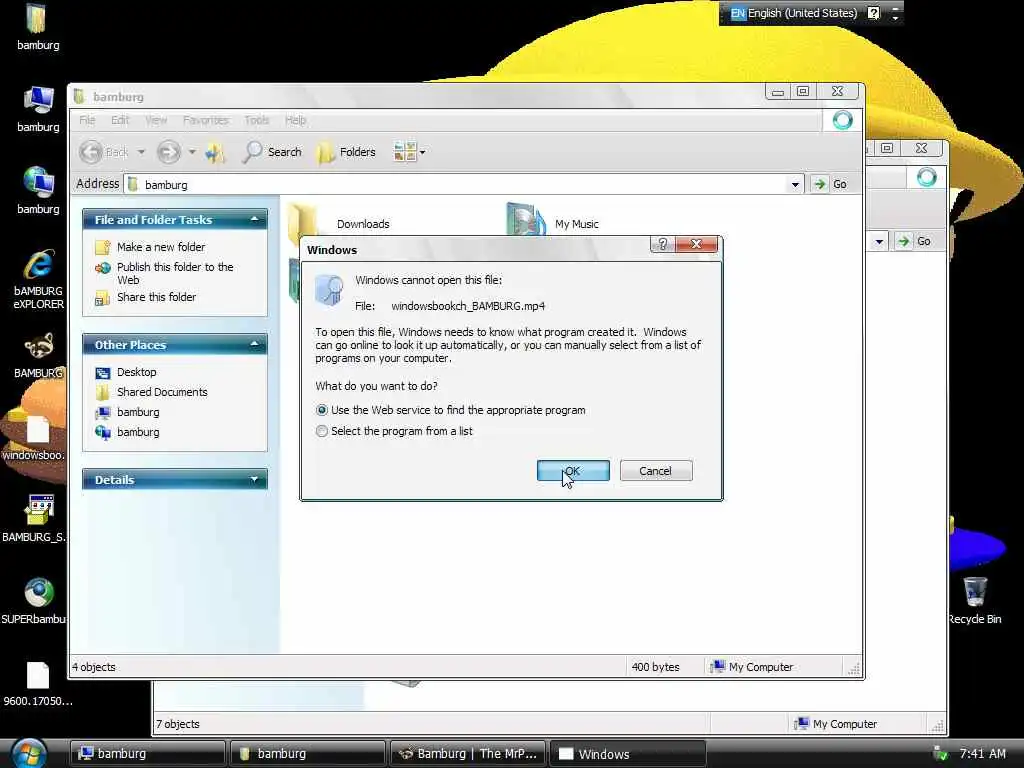The width and height of the screenshot is (1024, 768).
Task: Open the bamburg computer desktop icon
Action: point(37,108)
